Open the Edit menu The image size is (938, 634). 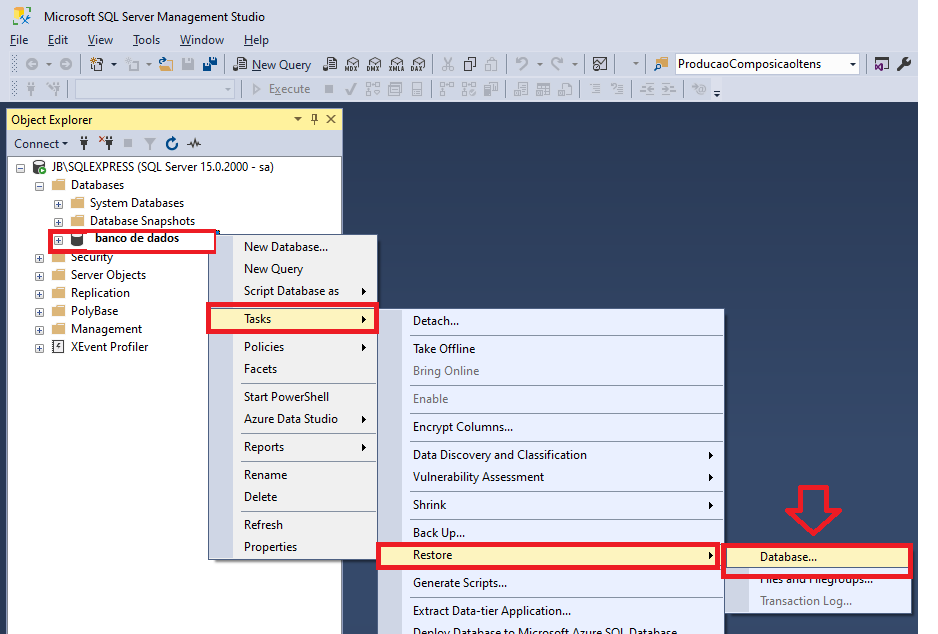58,40
